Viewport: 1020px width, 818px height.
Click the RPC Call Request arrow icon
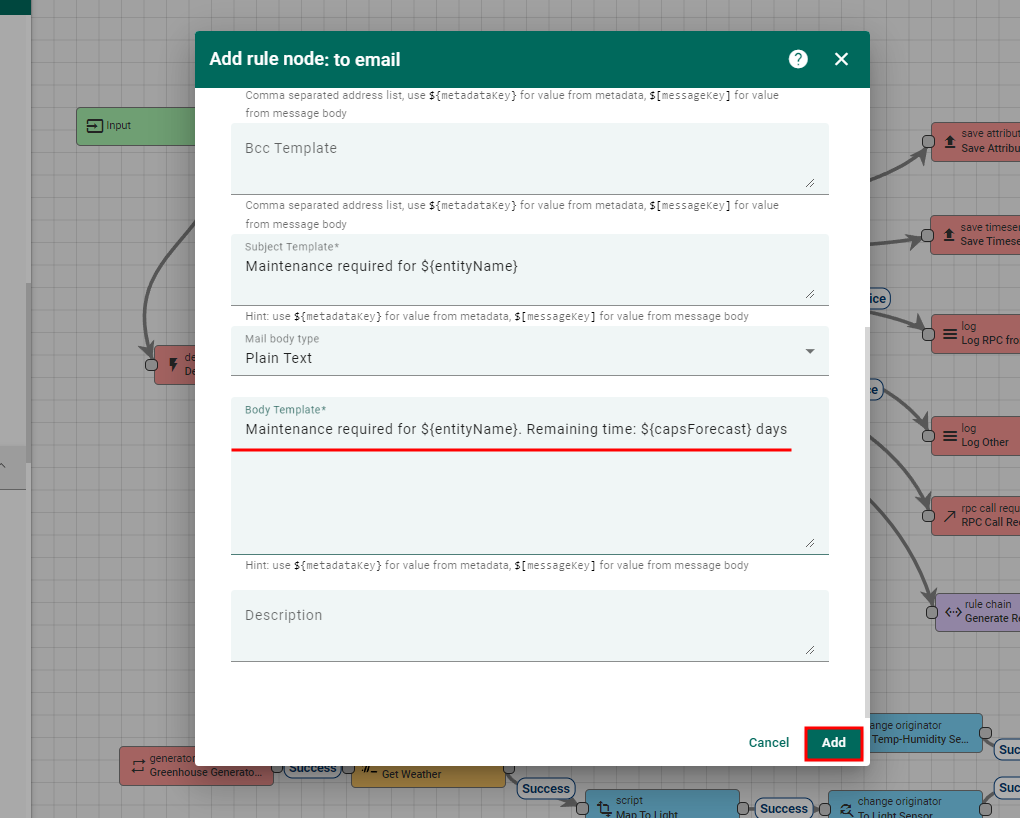[949, 515]
